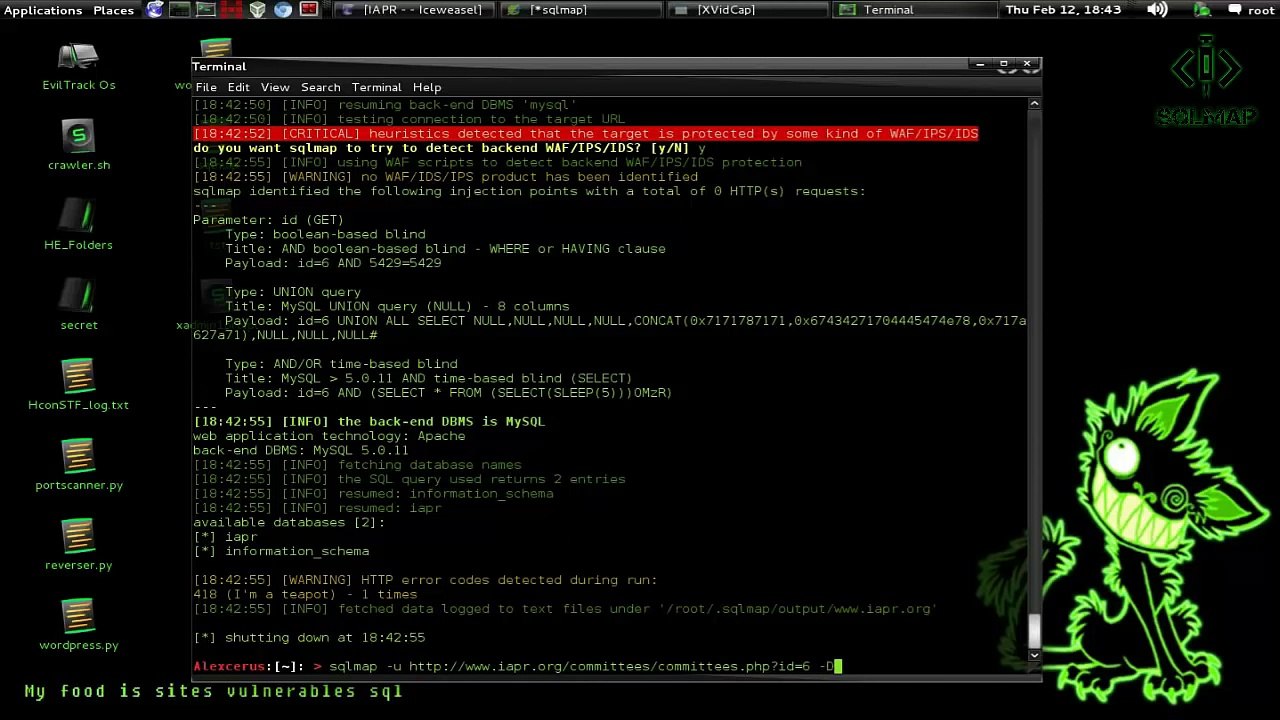Image resolution: width=1280 pixels, height=720 pixels.
Task: Click 'Type: boolean-based blind' line
Action: pyautogui.click(x=325, y=234)
